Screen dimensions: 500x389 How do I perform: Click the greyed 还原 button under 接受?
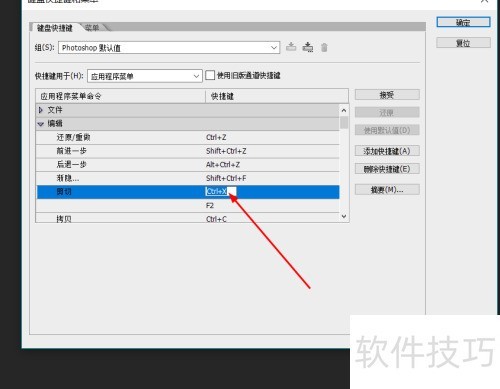[x=387, y=112]
